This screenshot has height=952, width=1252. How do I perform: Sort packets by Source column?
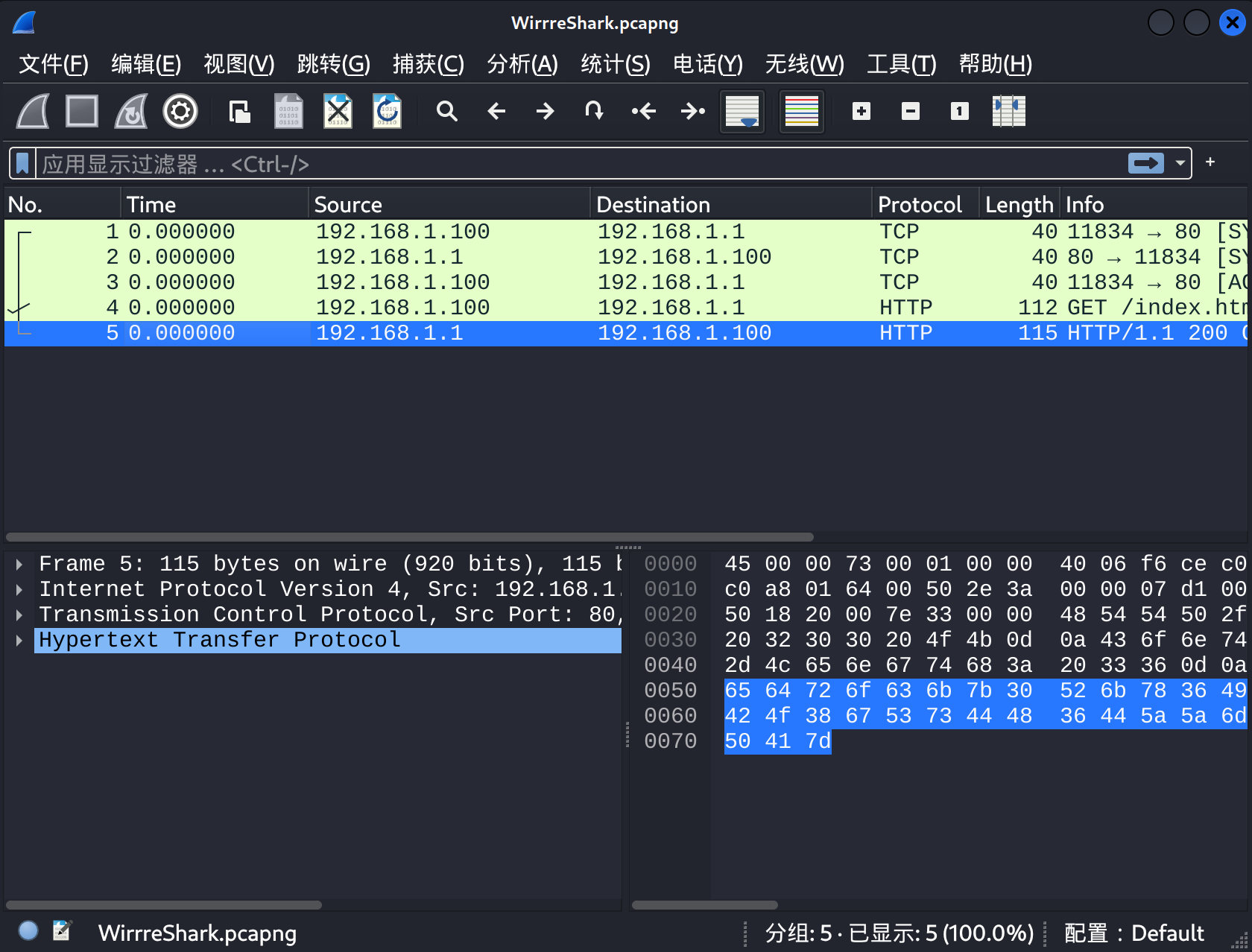point(449,204)
